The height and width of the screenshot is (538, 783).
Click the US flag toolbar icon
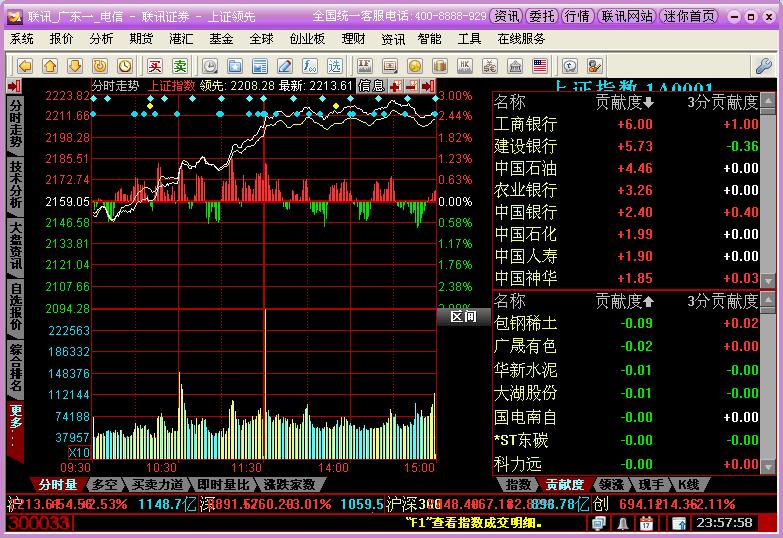(x=540, y=66)
